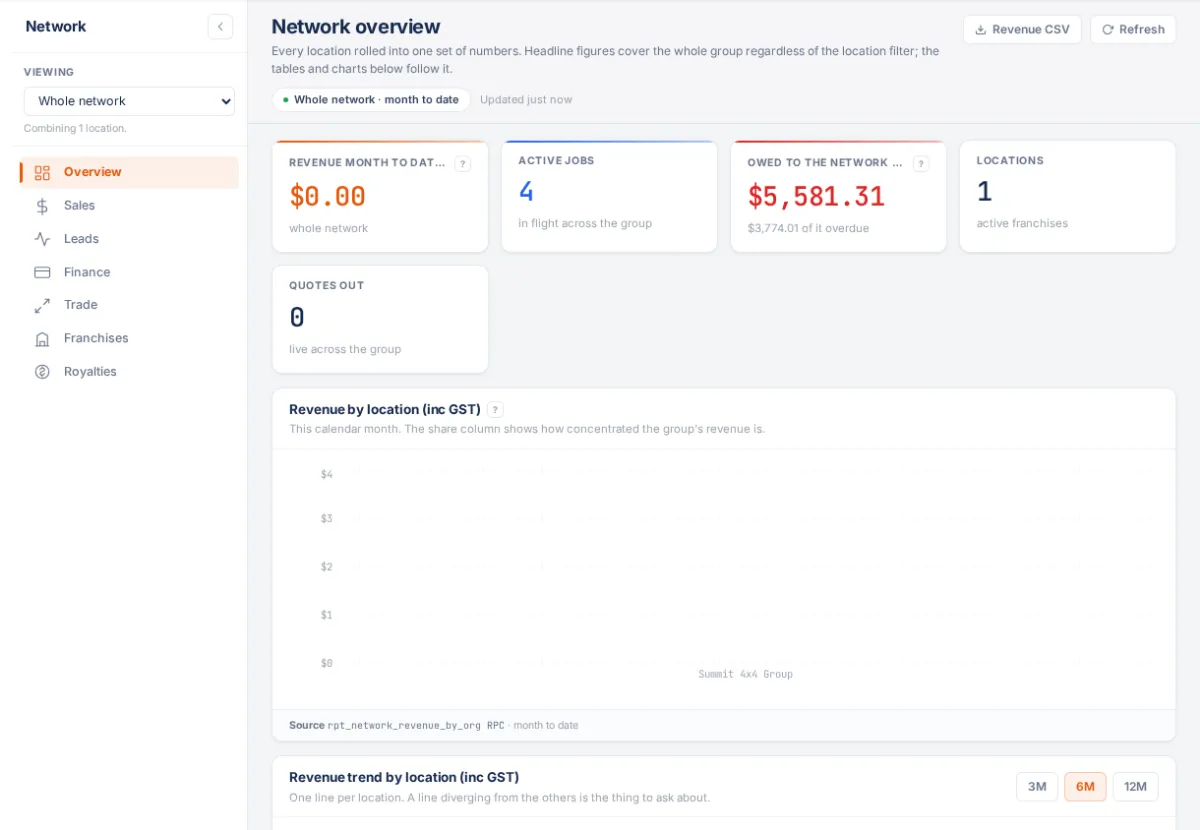Open help tooltip on Owed to the network
The width and height of the screenshot is (1200, 830).
coord(921,164)
